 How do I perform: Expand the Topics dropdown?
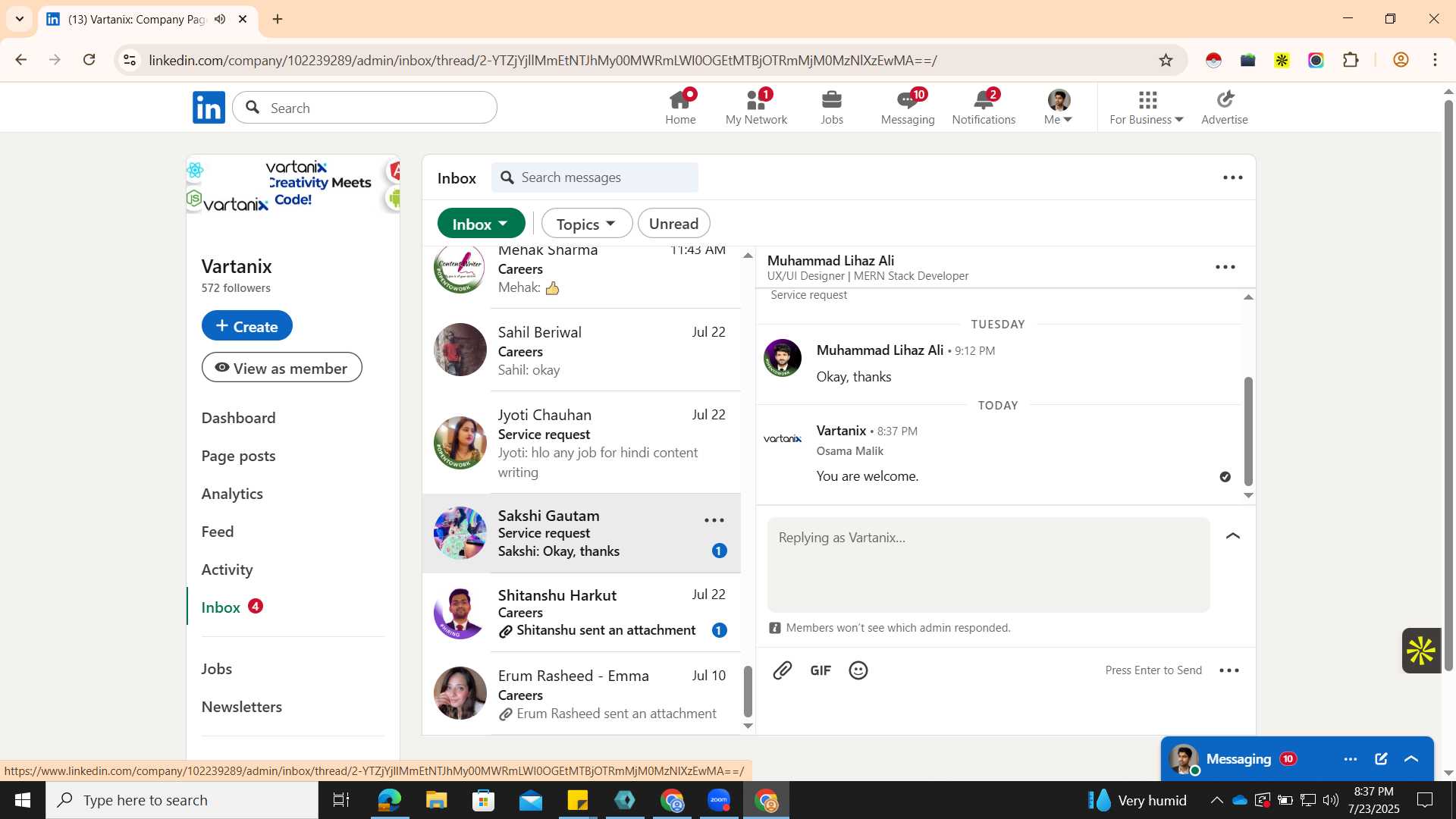587,224
